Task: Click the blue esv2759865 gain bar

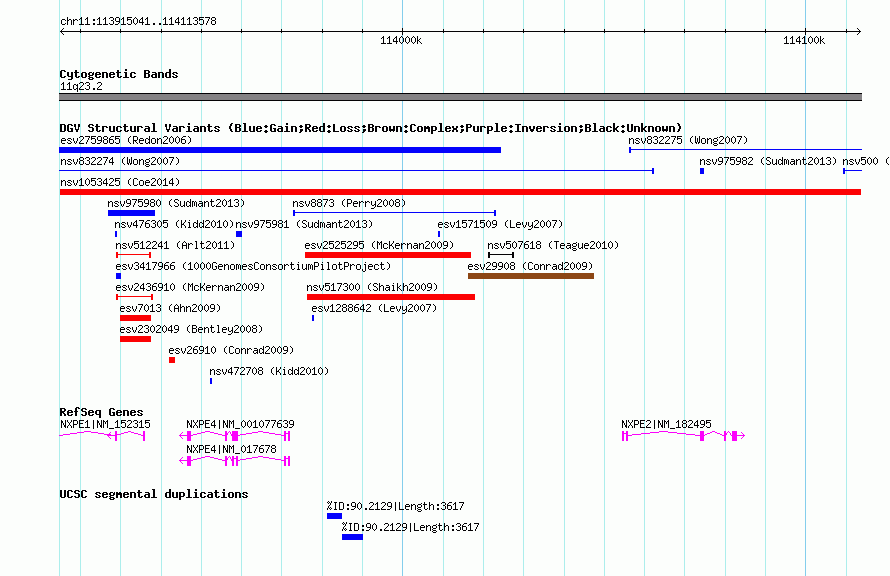Action: click(280, 150)
